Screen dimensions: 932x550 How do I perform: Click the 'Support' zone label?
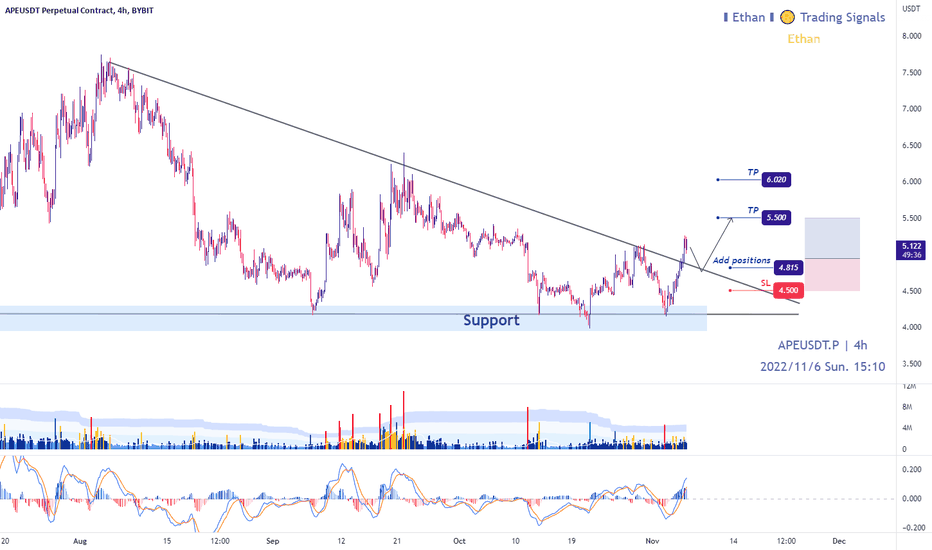pos(491,320)
